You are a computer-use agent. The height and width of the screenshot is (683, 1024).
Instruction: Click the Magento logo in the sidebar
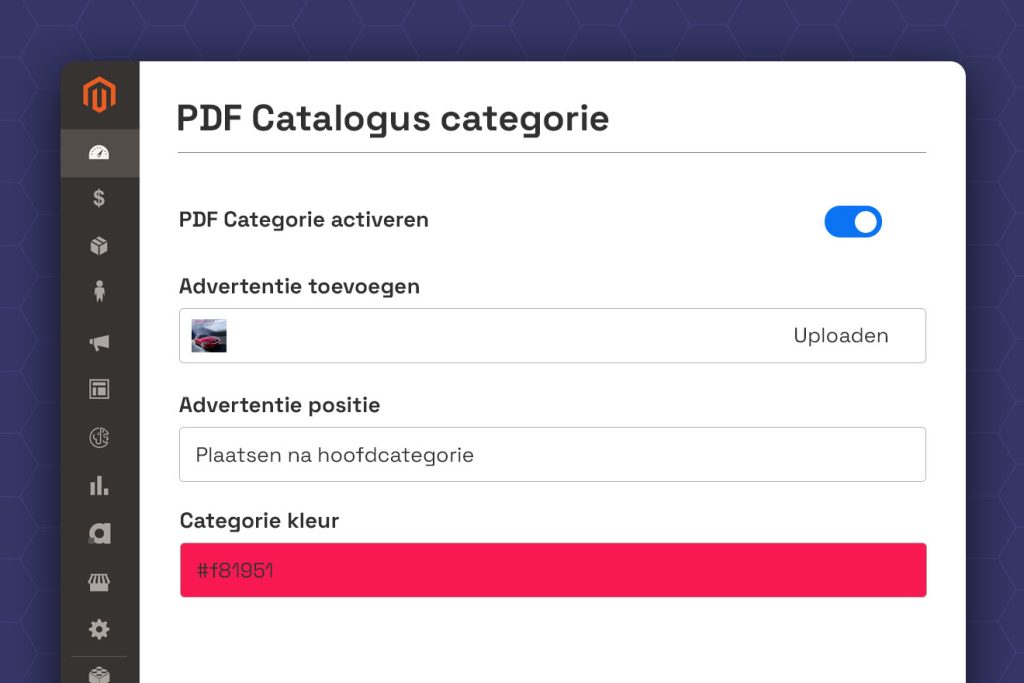99,96
